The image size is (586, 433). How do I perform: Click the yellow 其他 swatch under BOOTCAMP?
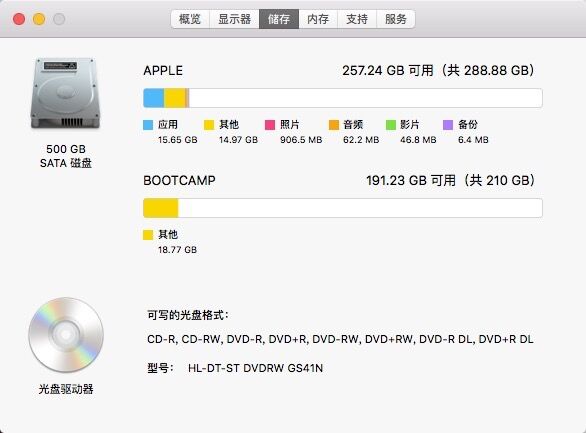click(x=148, y=235)
